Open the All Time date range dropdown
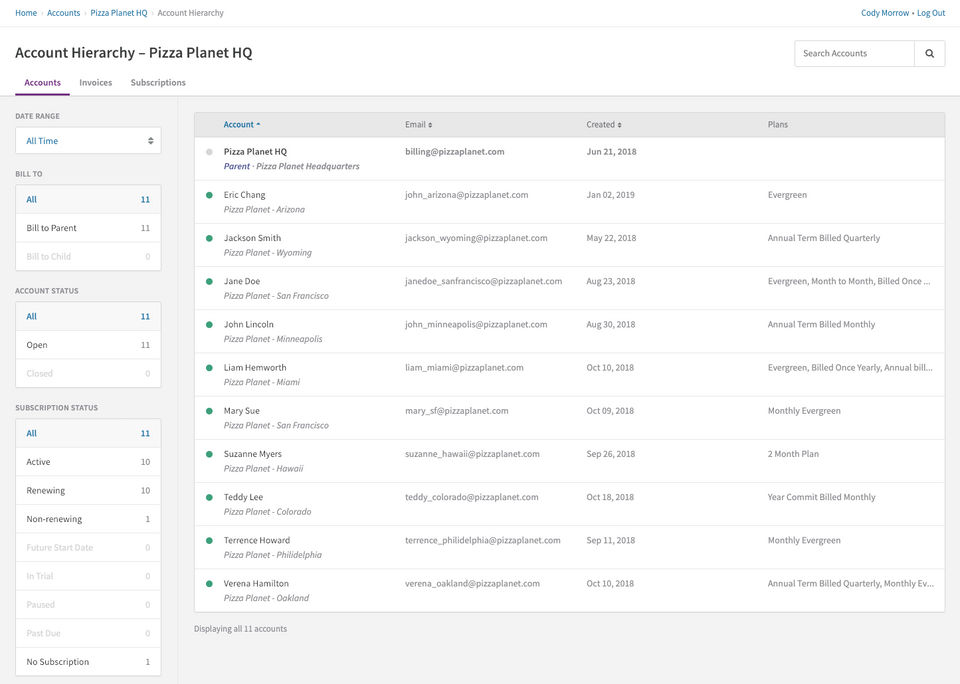This screenshot has width=960, height=684. point(88,141)
